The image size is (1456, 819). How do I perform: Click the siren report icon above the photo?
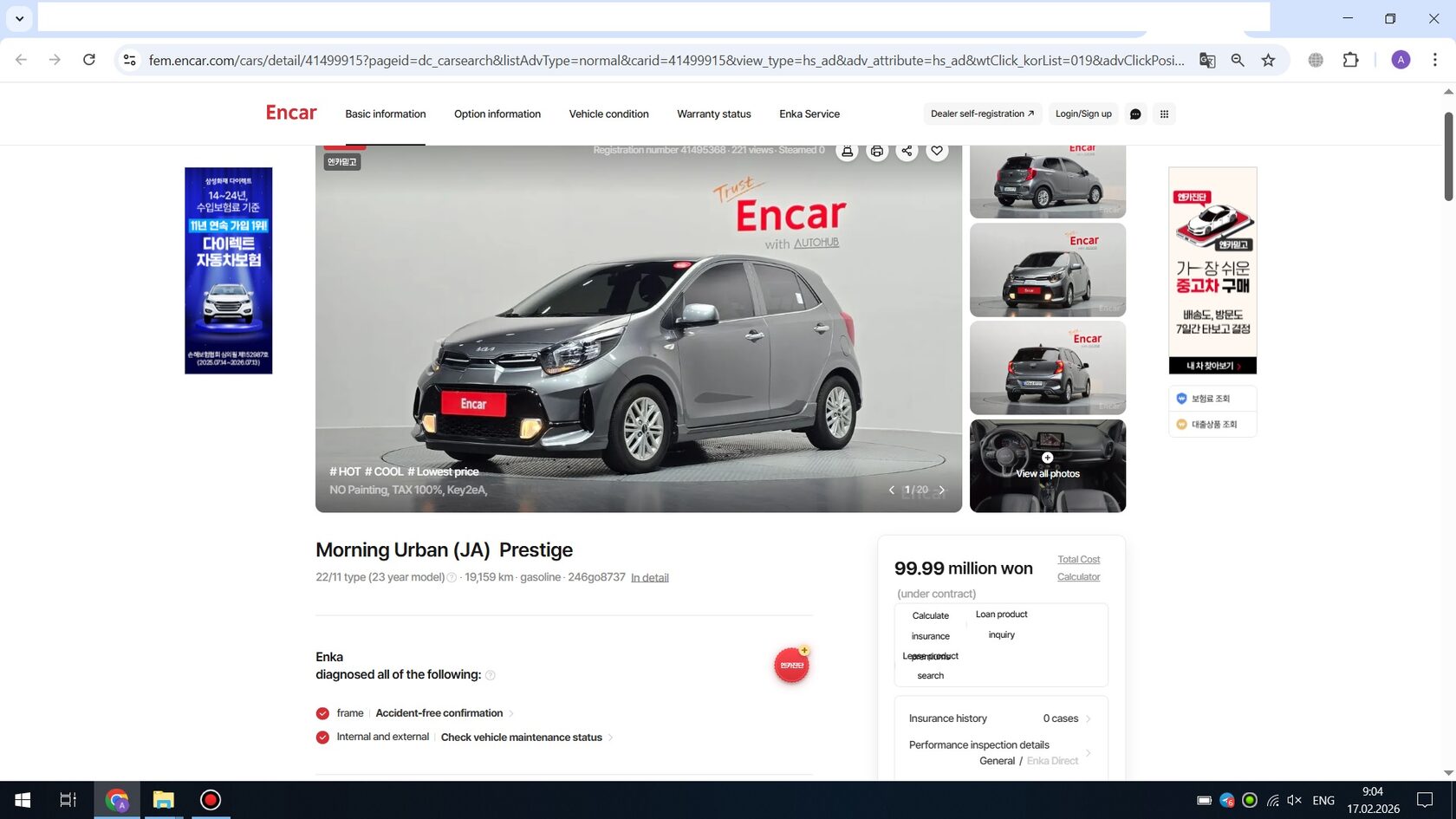[848, 151]
